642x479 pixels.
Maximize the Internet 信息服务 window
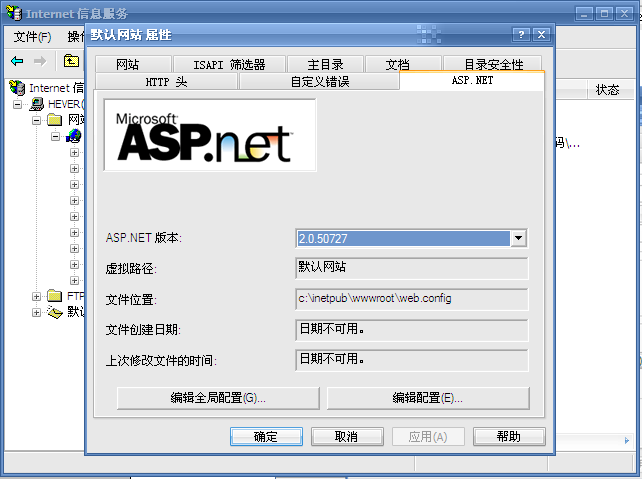pyautogui.click(x=604, y=14)
